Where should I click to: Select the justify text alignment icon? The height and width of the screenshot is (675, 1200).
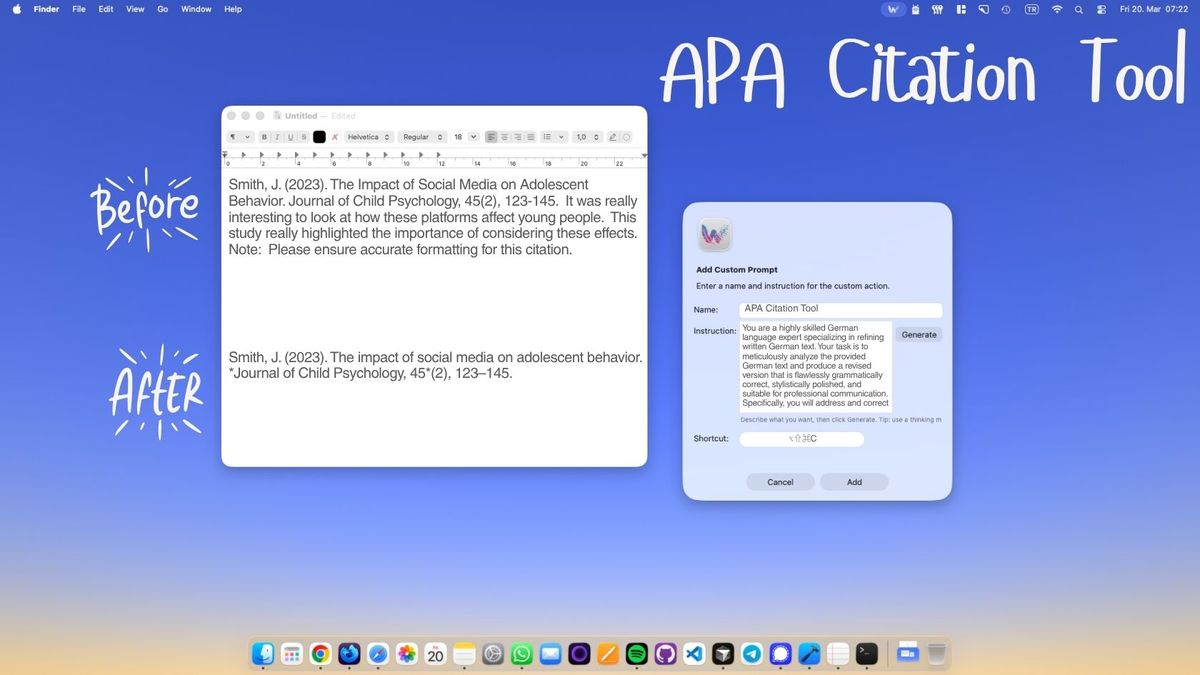pyautogui.click(x=531, y=137)
